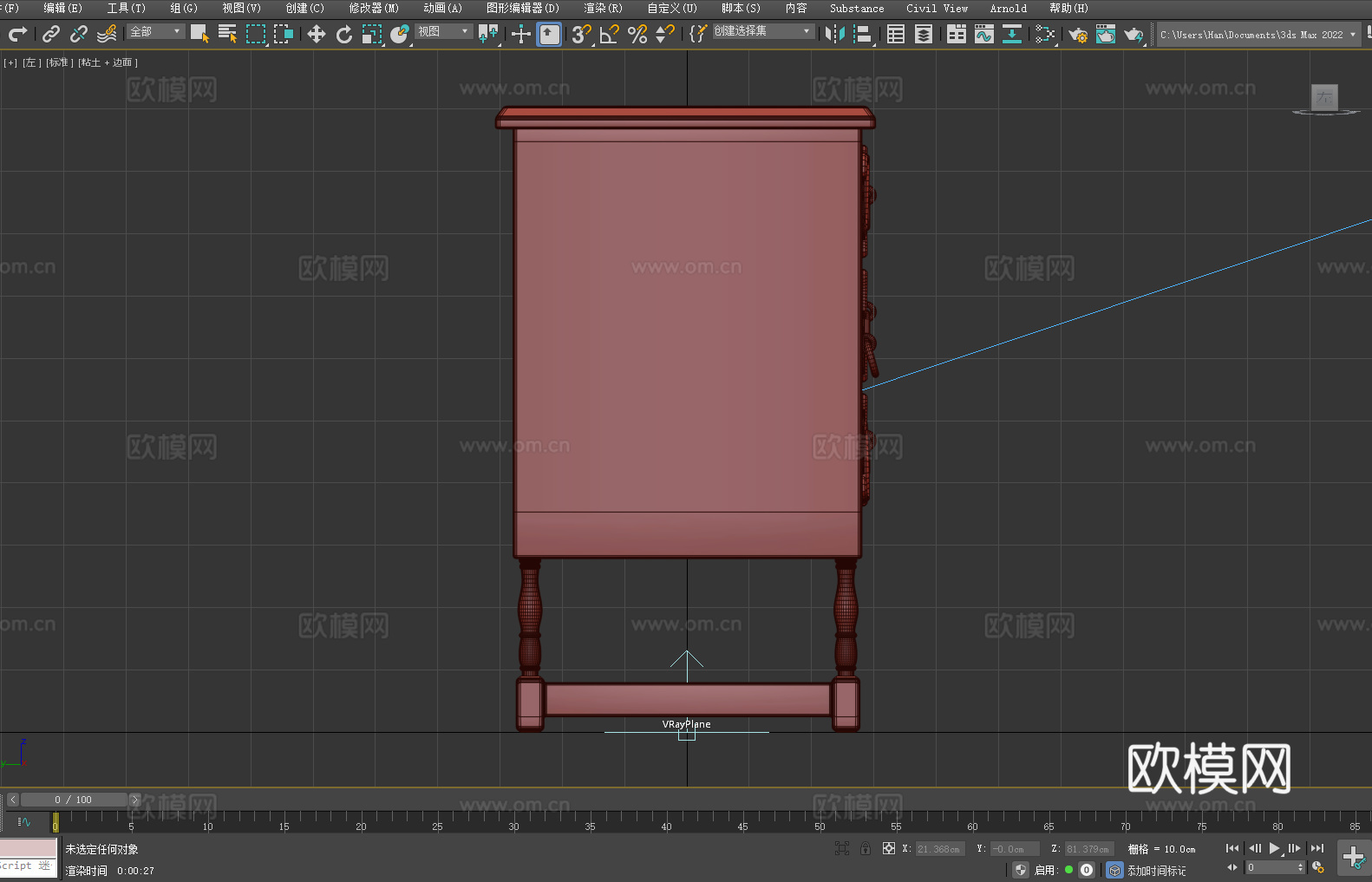Viewport: 1372px width, 882px height.
Task: Toggle Window/Crossing selection mode
Action: pyautogui.click(x=284, y=34)
